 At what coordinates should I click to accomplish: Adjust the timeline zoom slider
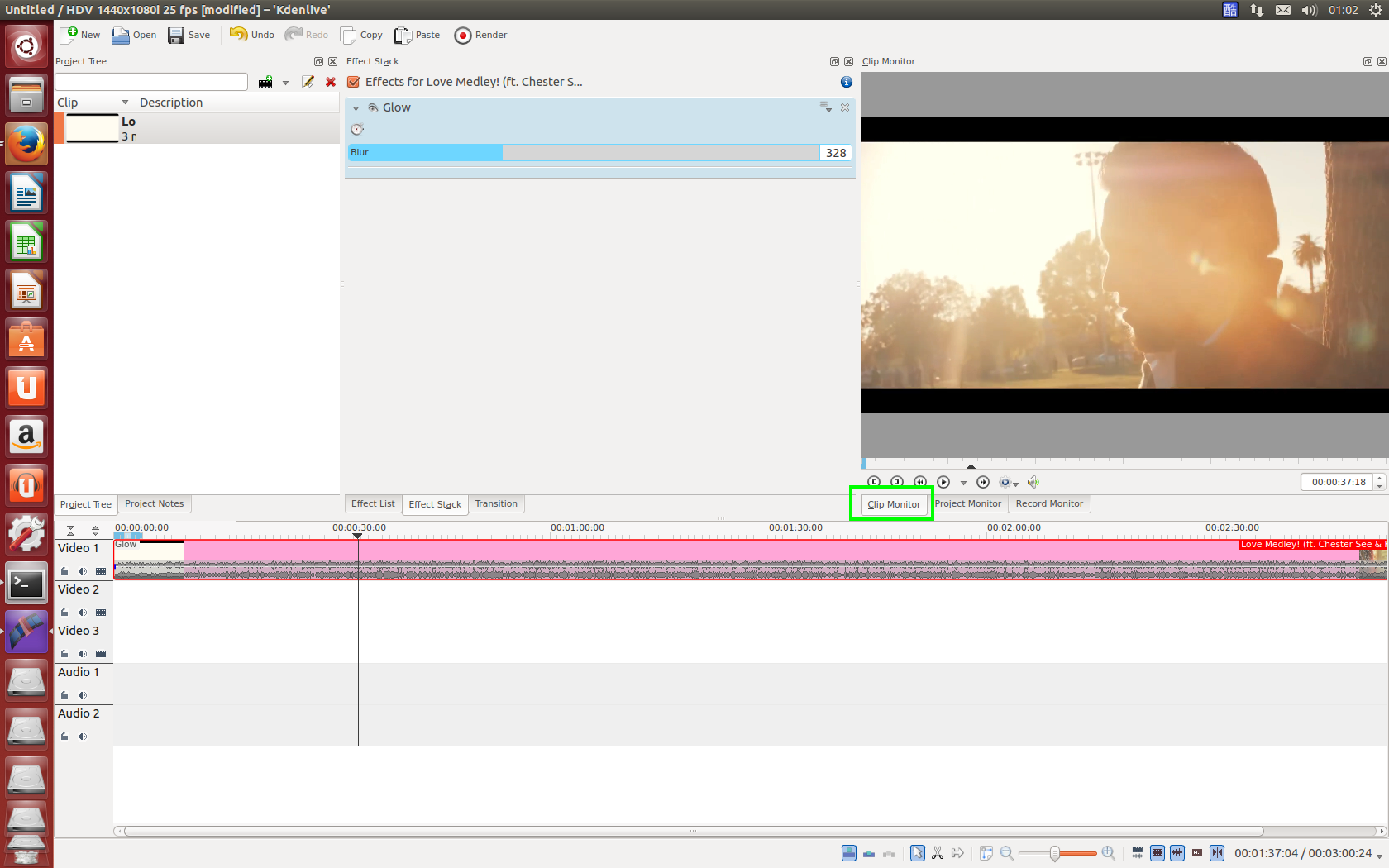coord(1057,853)
